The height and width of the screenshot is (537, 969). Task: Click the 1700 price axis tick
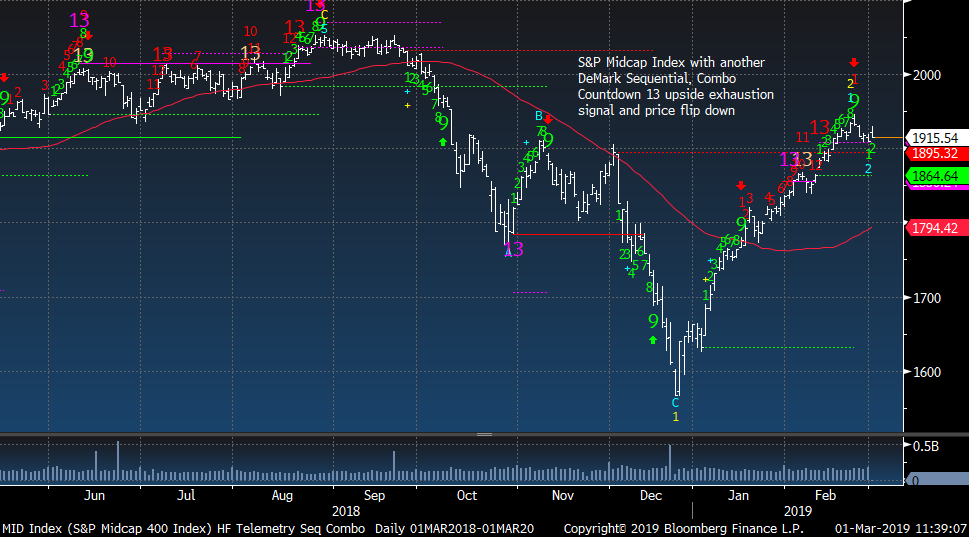[926, 298]
